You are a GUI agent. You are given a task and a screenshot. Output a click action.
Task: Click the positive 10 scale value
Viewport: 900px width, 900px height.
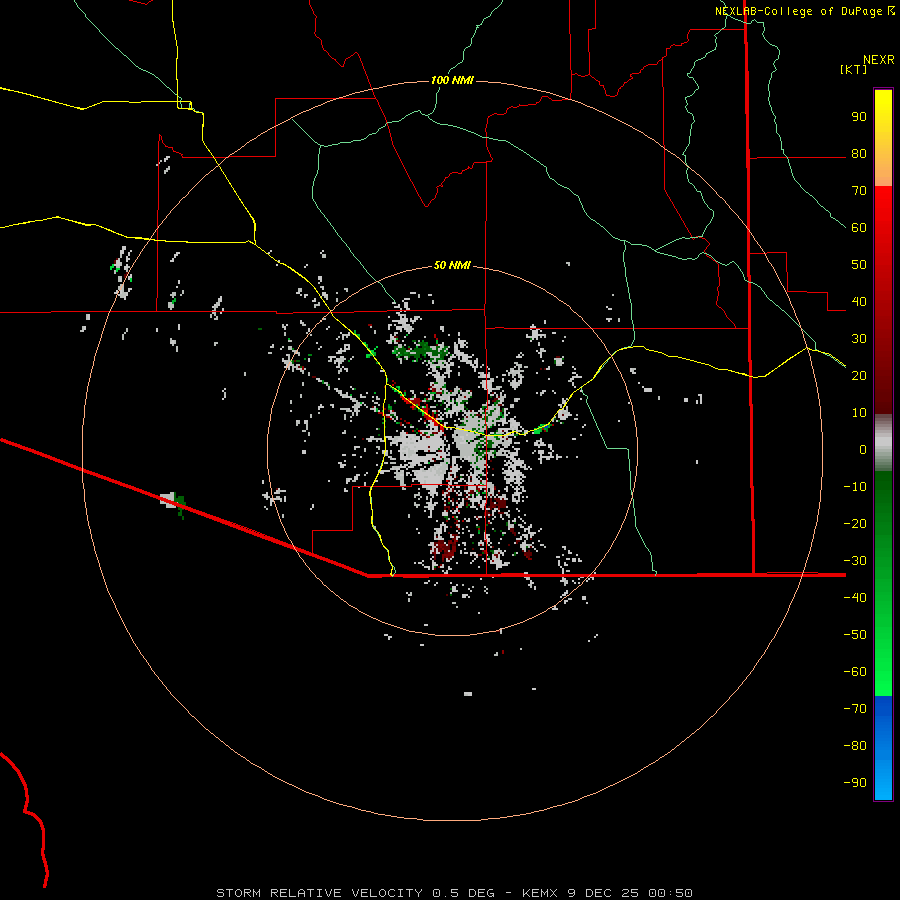click(x=859, y=413)
